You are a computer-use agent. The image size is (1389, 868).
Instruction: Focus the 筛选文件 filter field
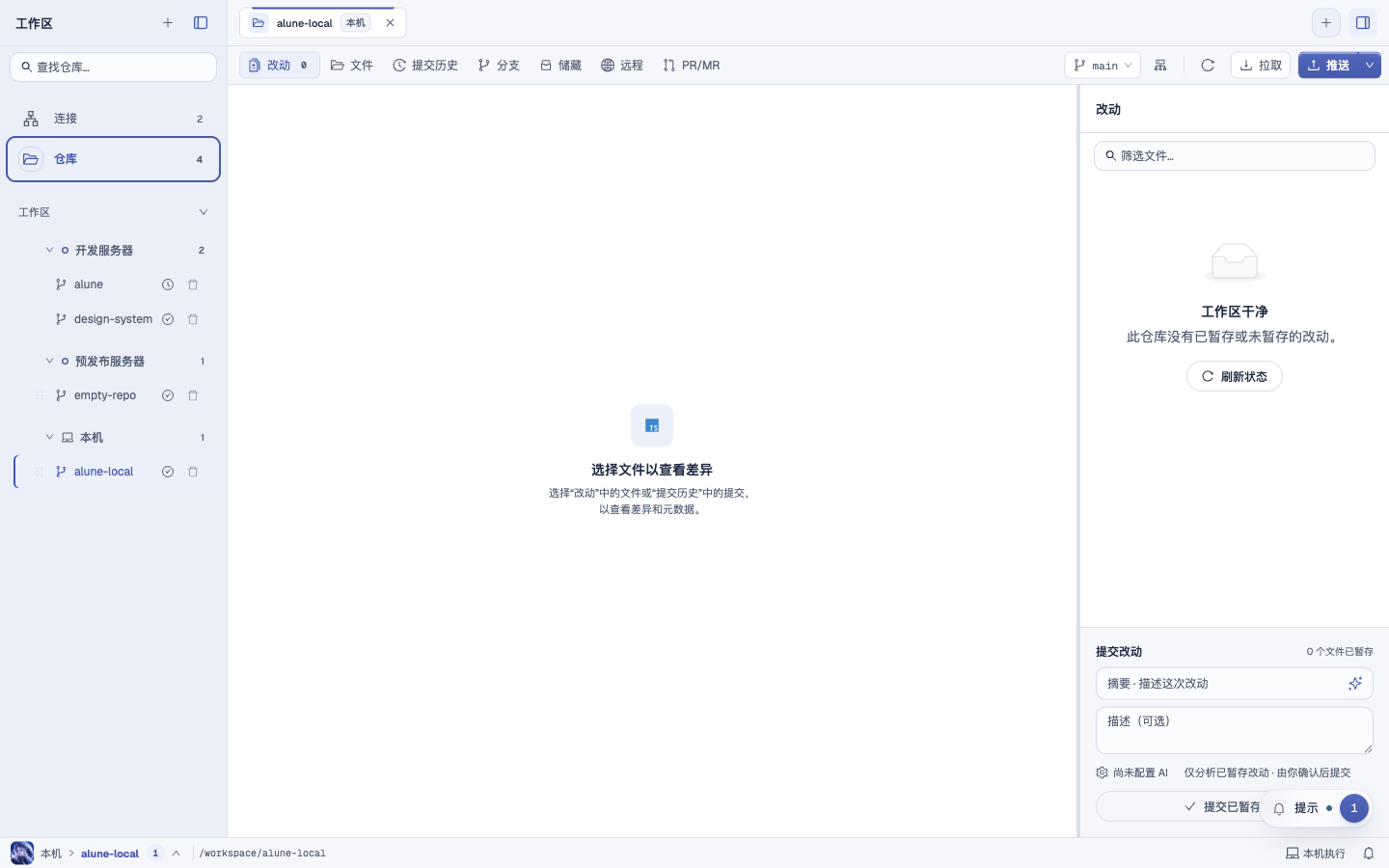click(1235, 155)
